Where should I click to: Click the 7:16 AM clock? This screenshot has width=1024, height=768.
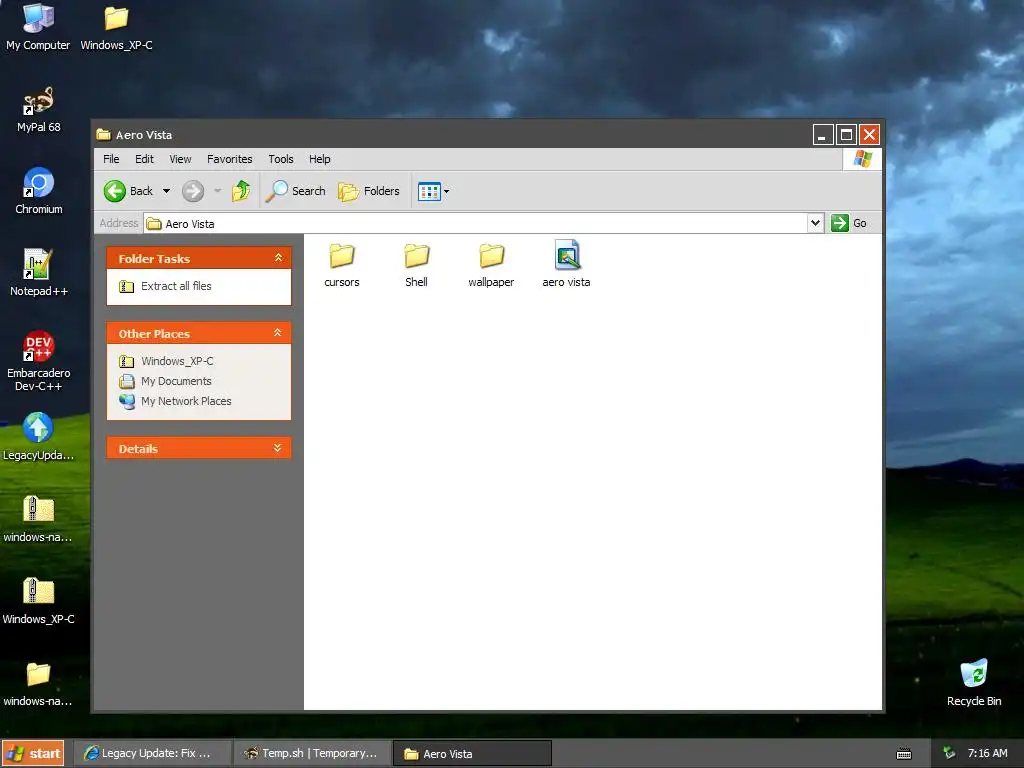coord(987,753)
